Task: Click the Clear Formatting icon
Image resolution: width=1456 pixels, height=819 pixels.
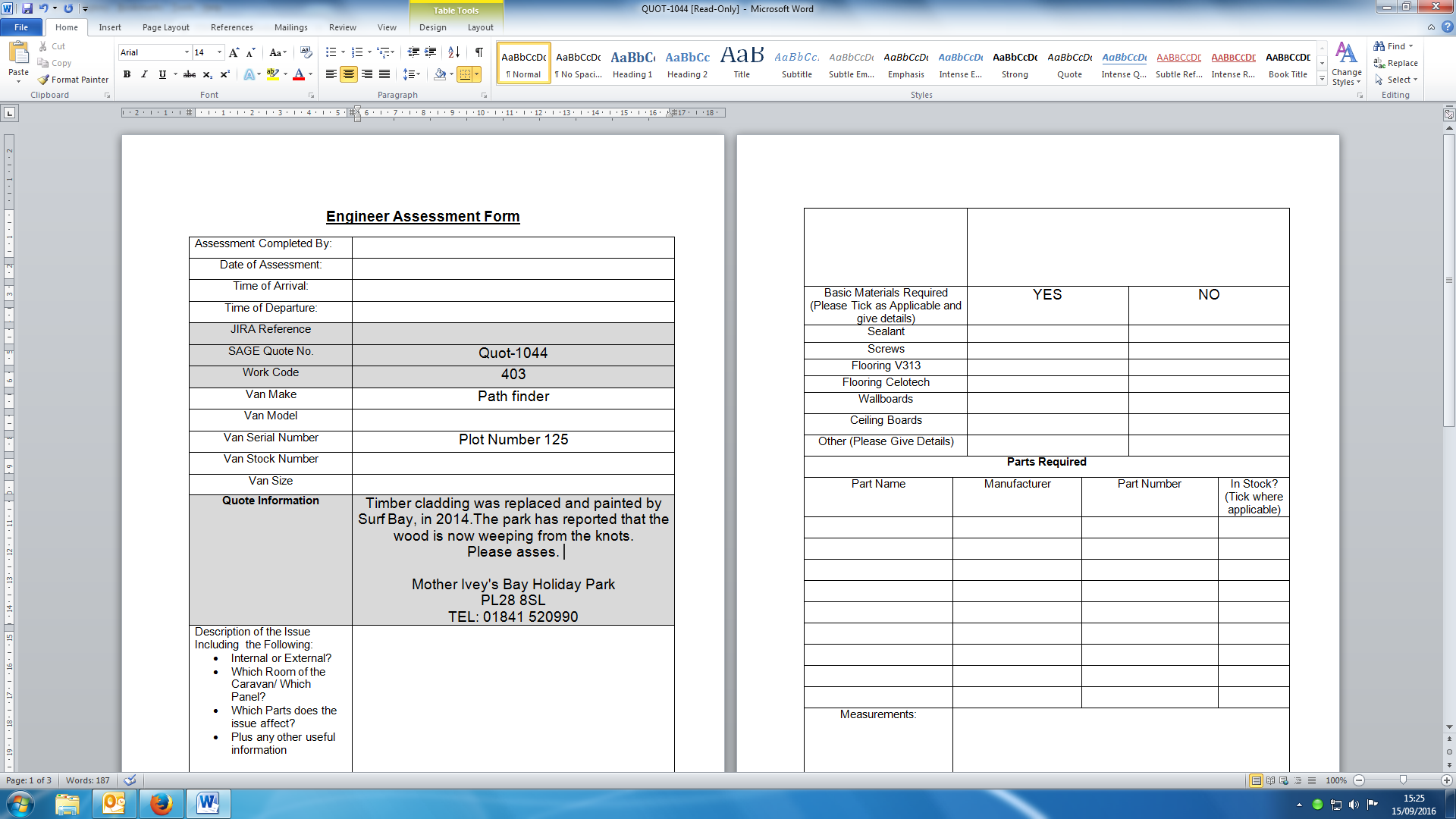Action: pyautogui.click(x=306, y=52)
